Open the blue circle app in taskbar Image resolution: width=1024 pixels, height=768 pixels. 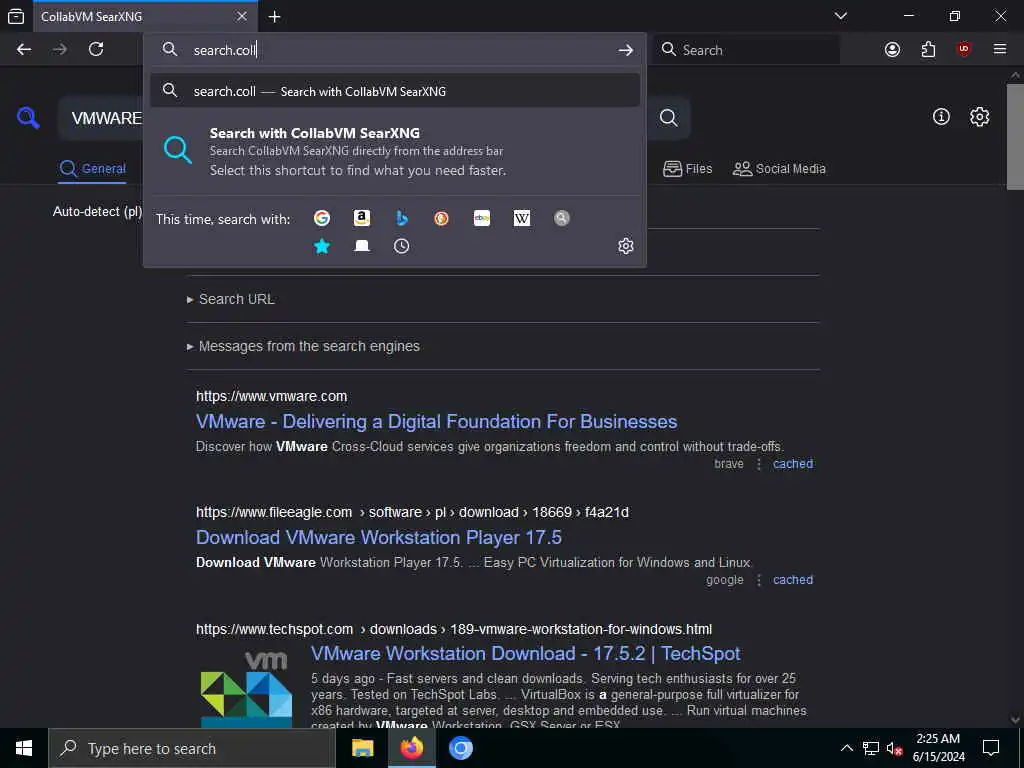[460, 748]
